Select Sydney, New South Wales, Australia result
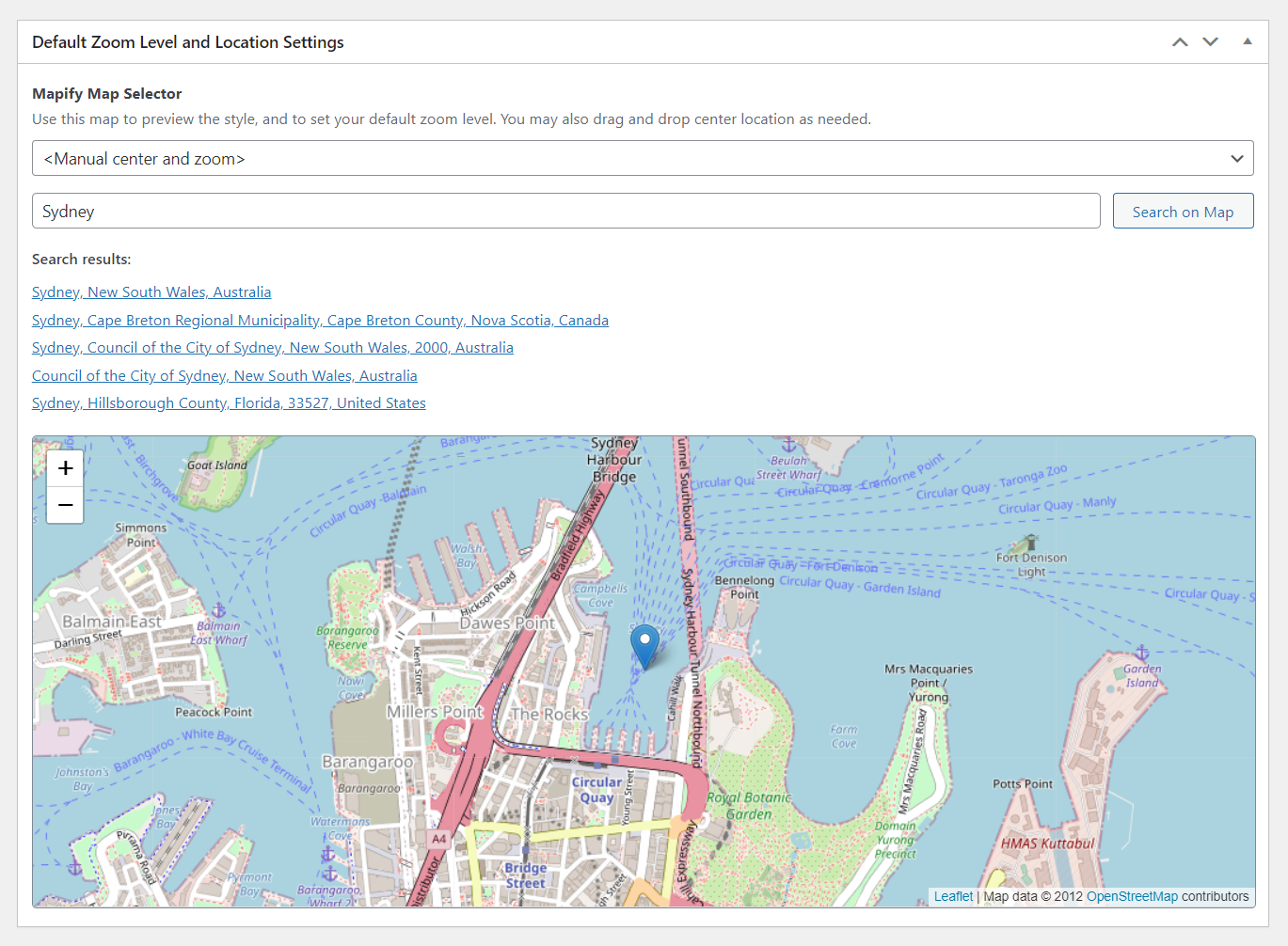 pyautogui.click(x=151, y=292)
